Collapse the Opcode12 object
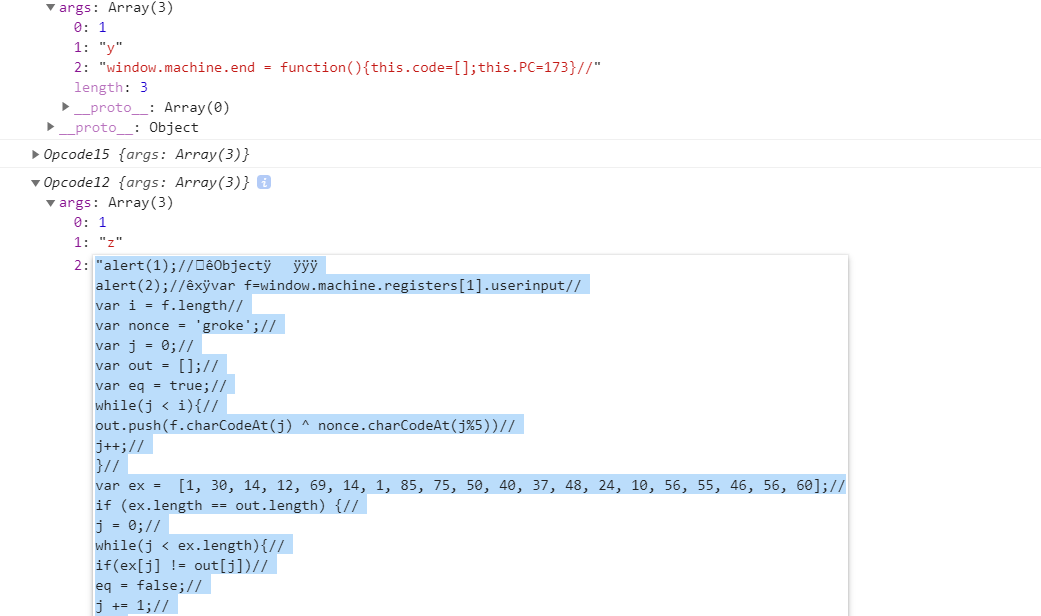Viewport: 1041px width, 616px height. pyautogui.click(x=35, y=183)
